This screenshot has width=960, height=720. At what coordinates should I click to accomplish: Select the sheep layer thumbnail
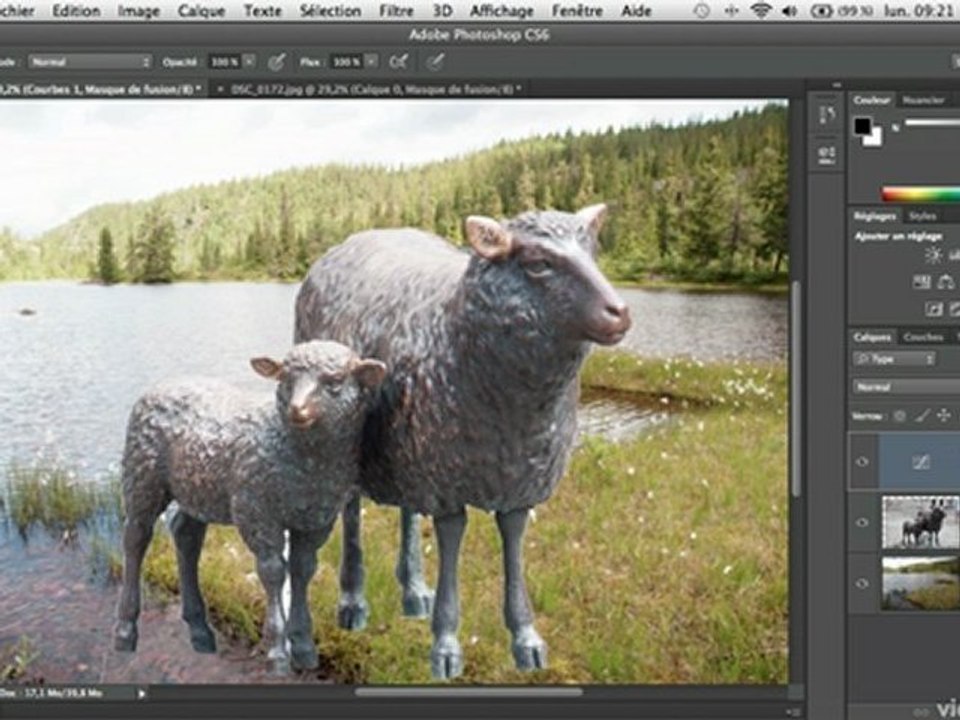pos(921,522)
